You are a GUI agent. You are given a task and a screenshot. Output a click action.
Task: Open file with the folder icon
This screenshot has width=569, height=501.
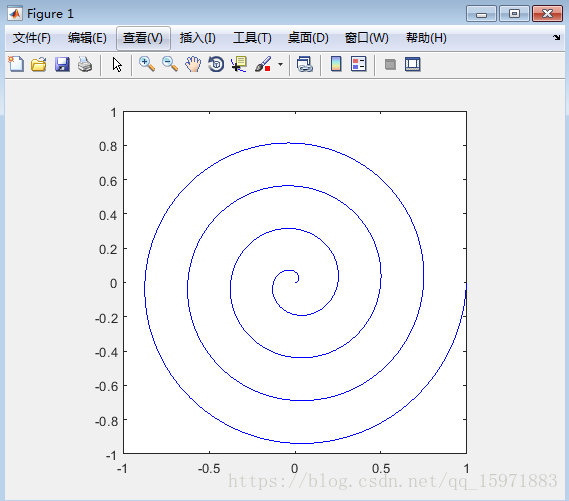tap(39, 65)
